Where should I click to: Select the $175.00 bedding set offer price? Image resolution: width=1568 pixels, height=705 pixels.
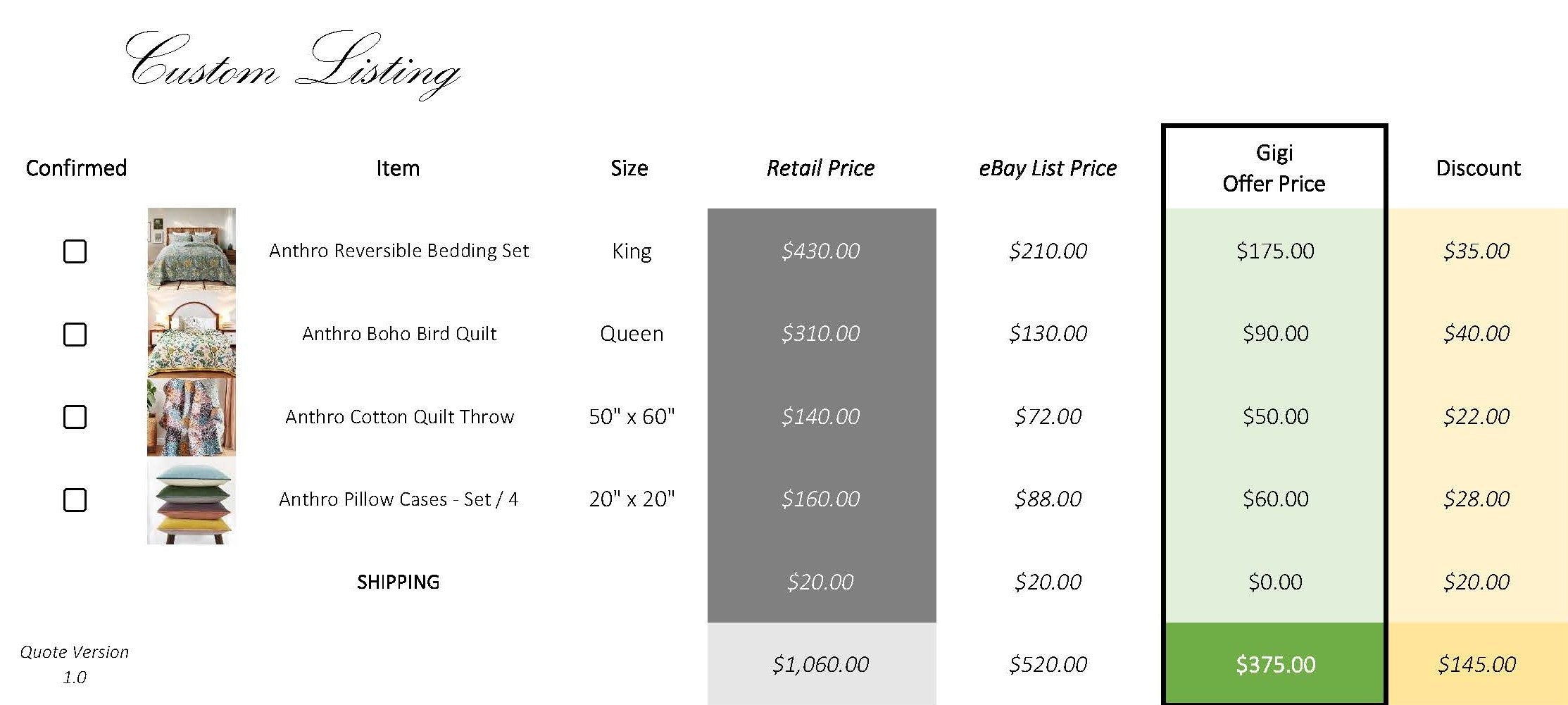pyautogui.click(x=1275, y=251)
